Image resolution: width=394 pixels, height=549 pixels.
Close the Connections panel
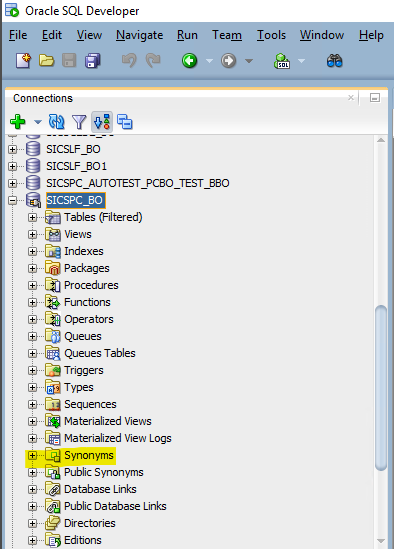[351, 98]
